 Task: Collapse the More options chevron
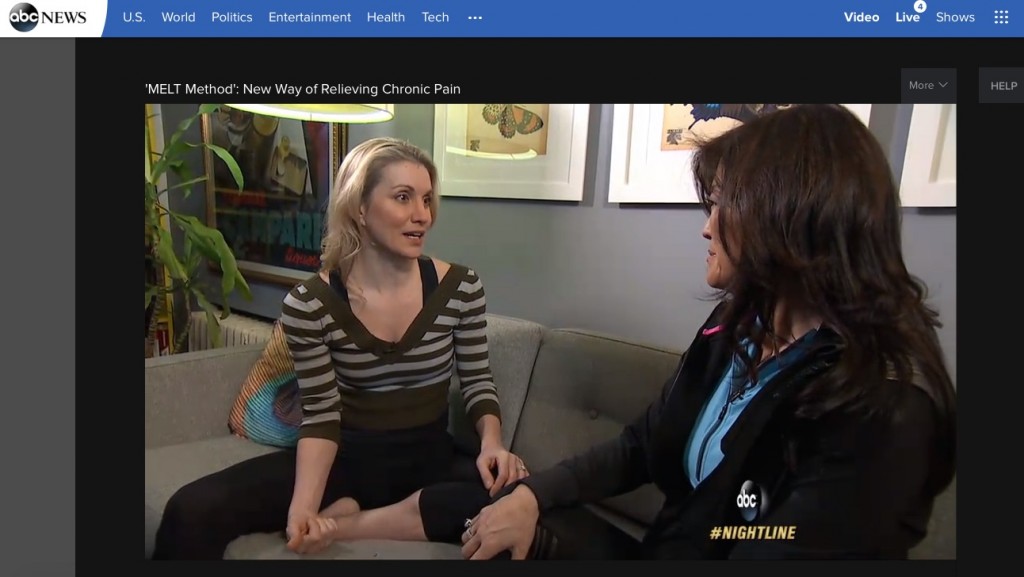(944, 85)
